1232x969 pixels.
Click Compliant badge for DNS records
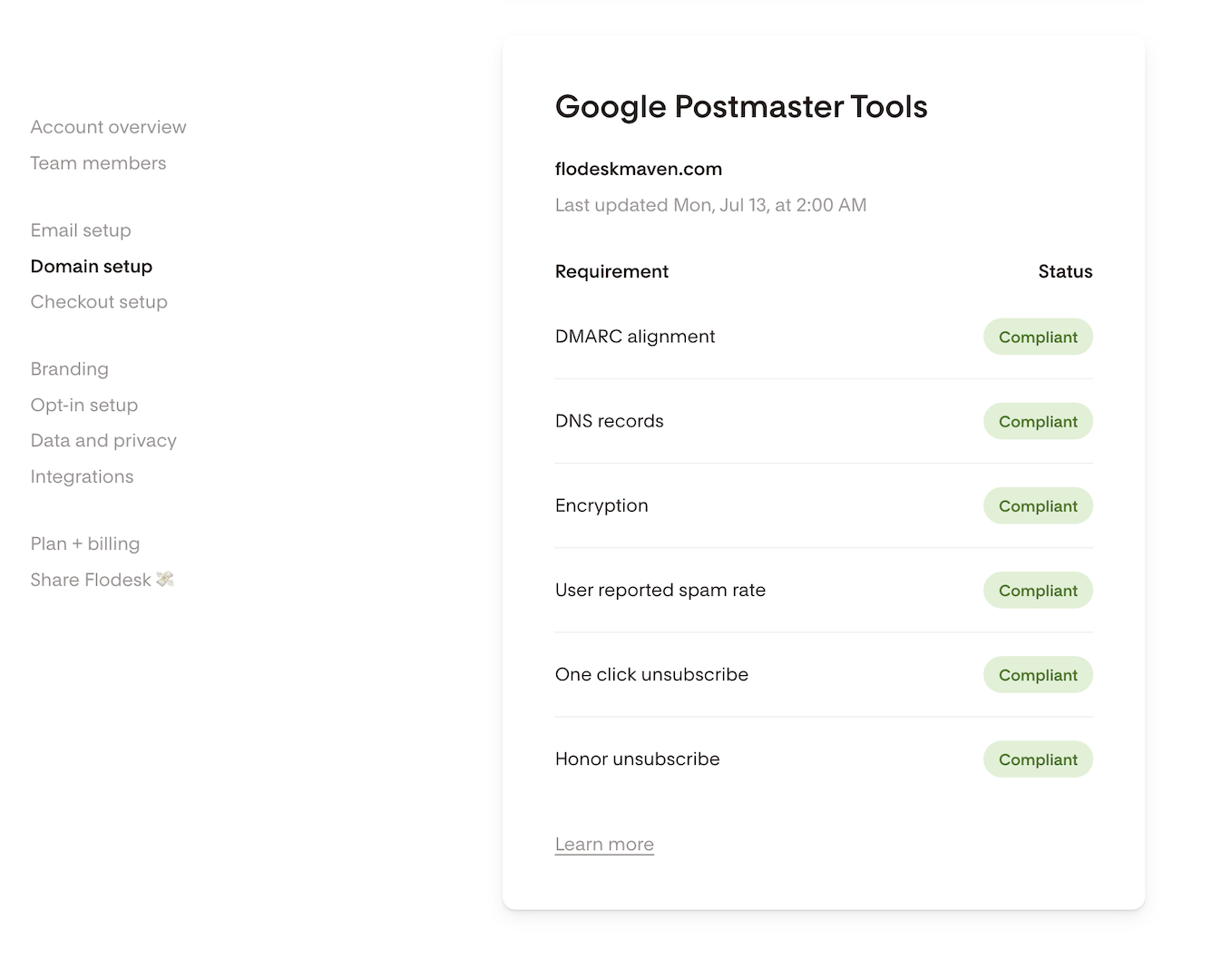[1038, 421]
